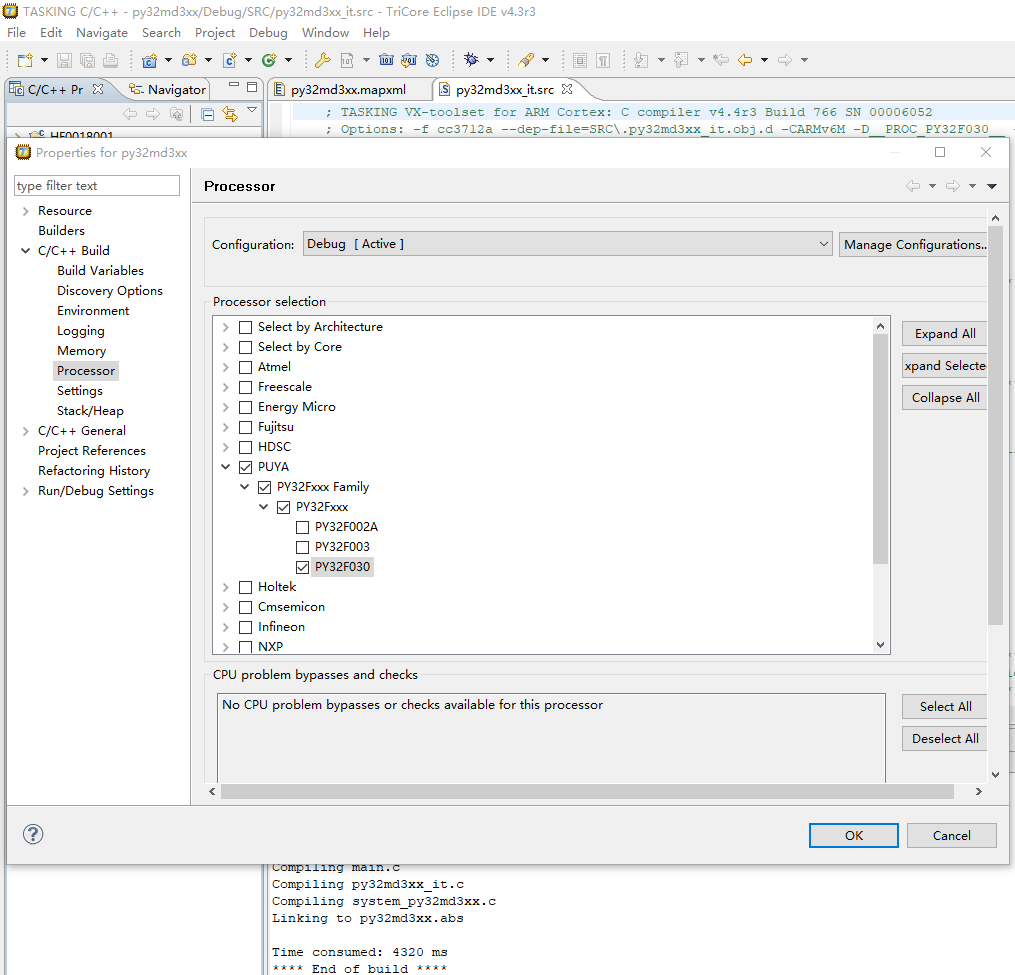Click the Build wrench toolbar icon
Screen dimensions: 1015x975
coord(322,60)
